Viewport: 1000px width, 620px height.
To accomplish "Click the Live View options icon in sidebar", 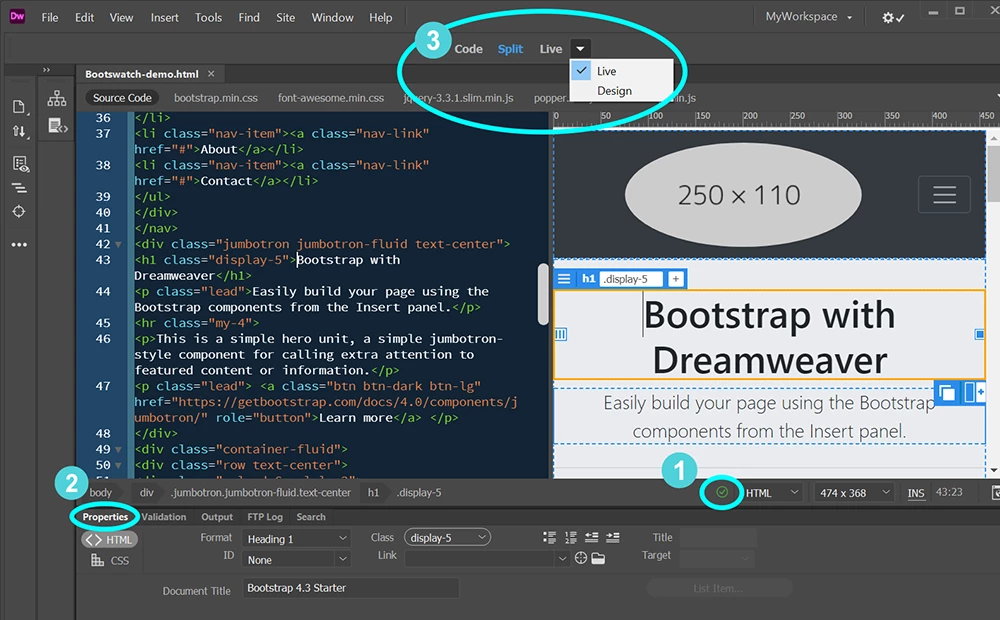I will [x=20, y=164].
